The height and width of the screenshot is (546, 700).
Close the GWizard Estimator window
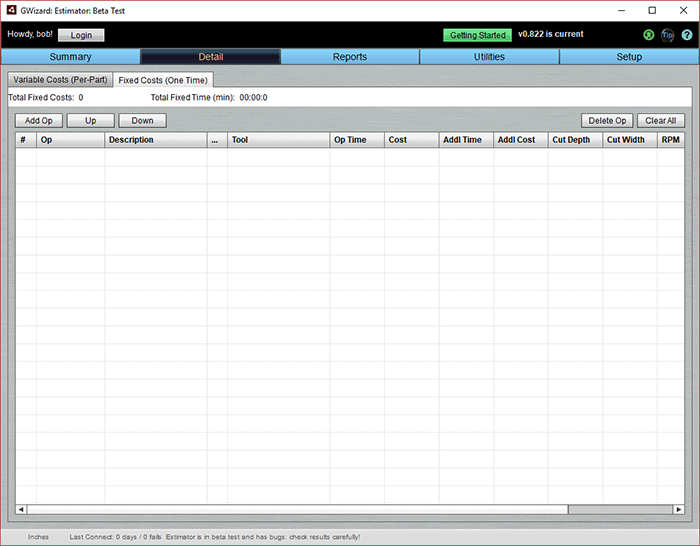click(683, 10)
